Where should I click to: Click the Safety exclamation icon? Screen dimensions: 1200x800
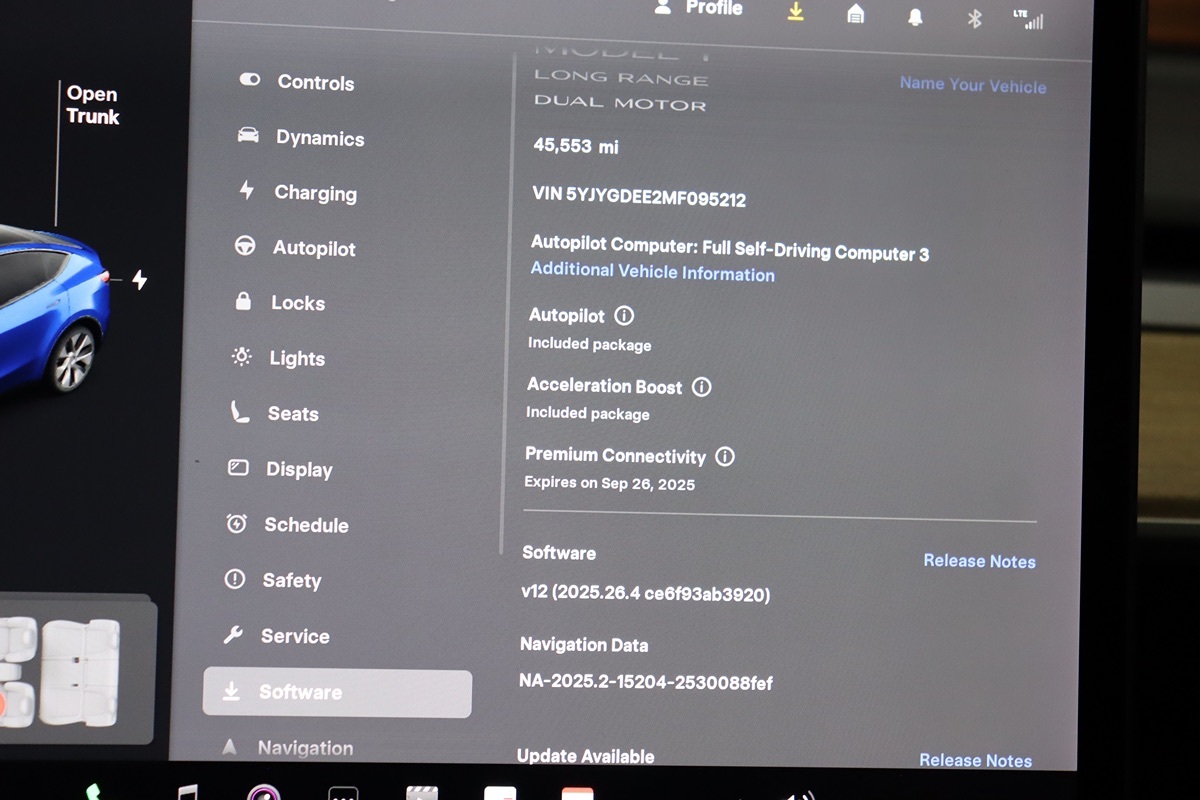235,579
